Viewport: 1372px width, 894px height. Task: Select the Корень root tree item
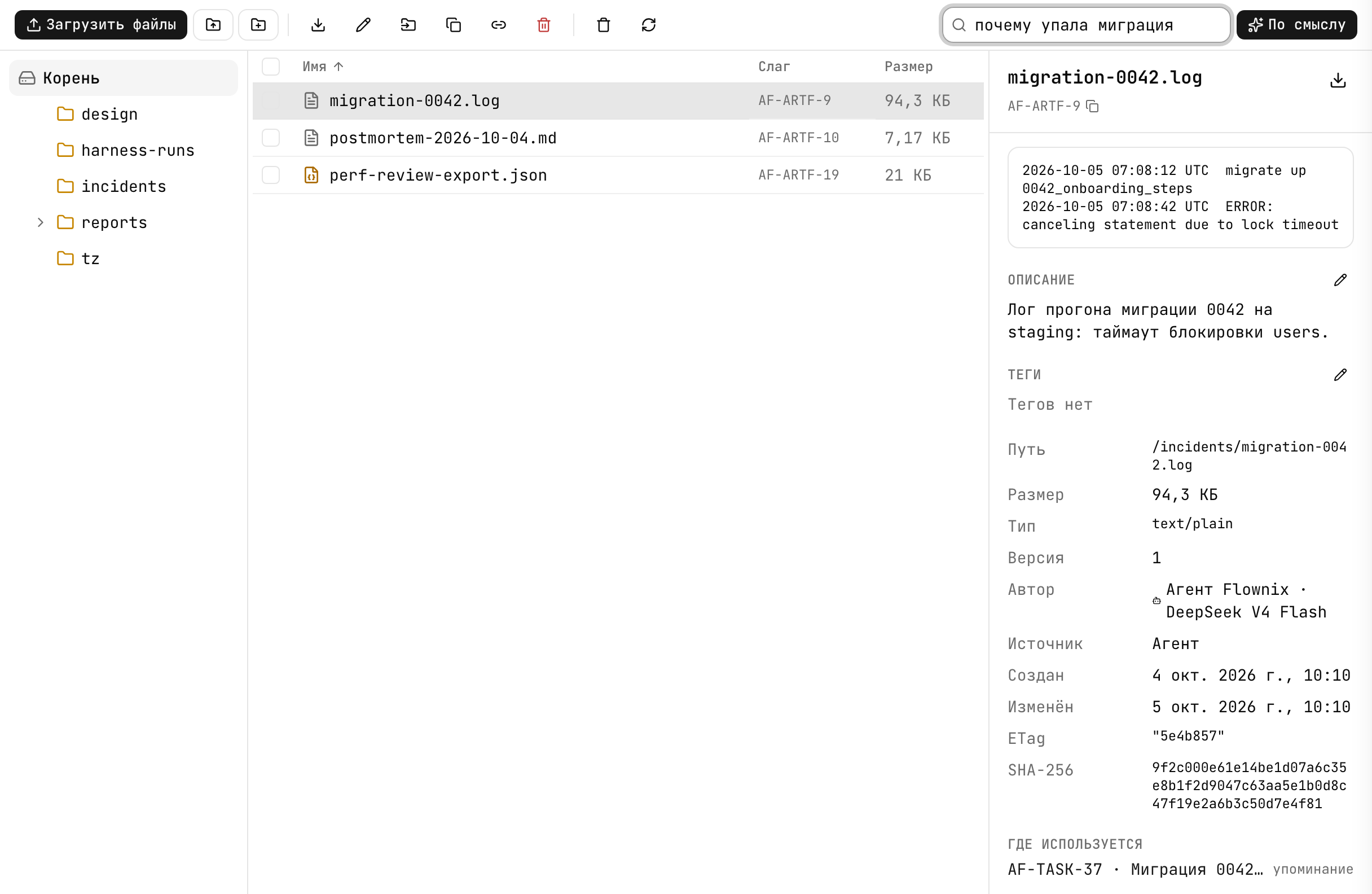[124, 78]
